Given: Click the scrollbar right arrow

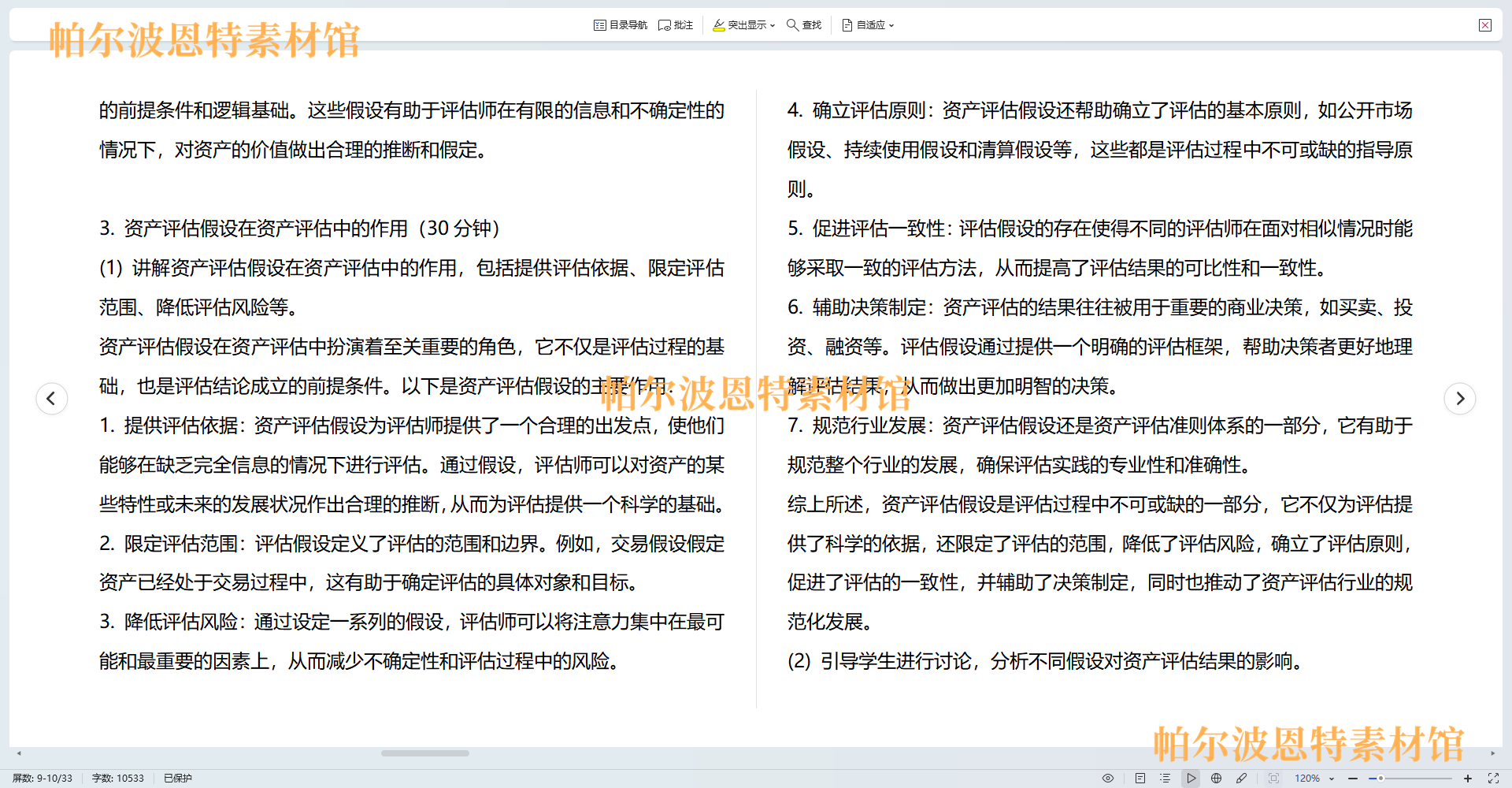Looking at the screenshot, I should [1492, 753].
